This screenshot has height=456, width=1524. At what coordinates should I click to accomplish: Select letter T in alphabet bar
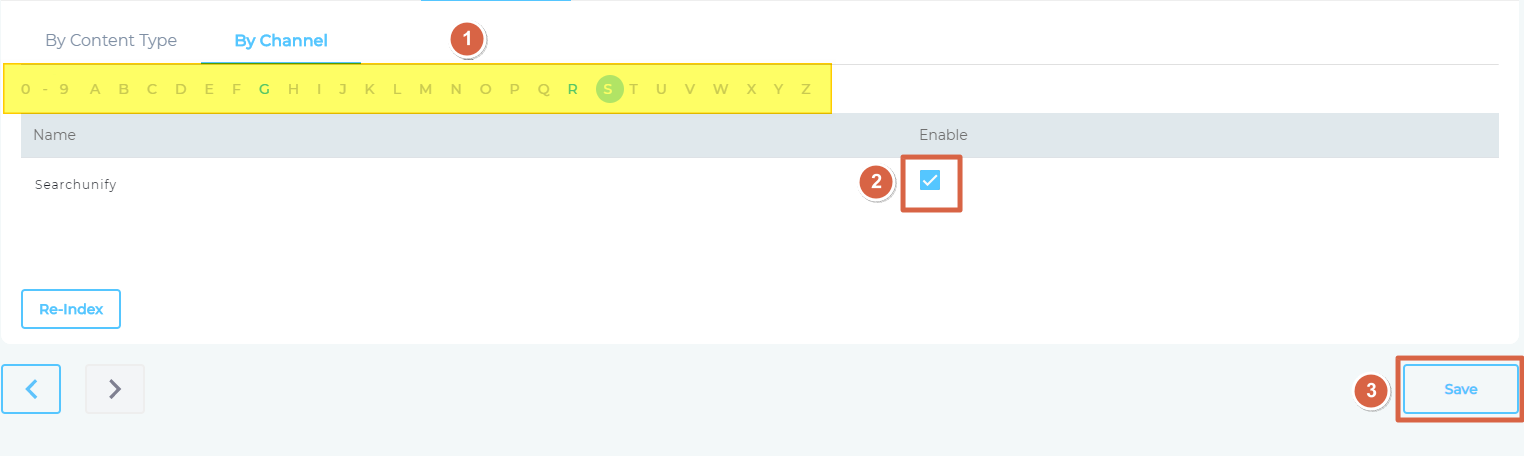(x=633, y=89)
